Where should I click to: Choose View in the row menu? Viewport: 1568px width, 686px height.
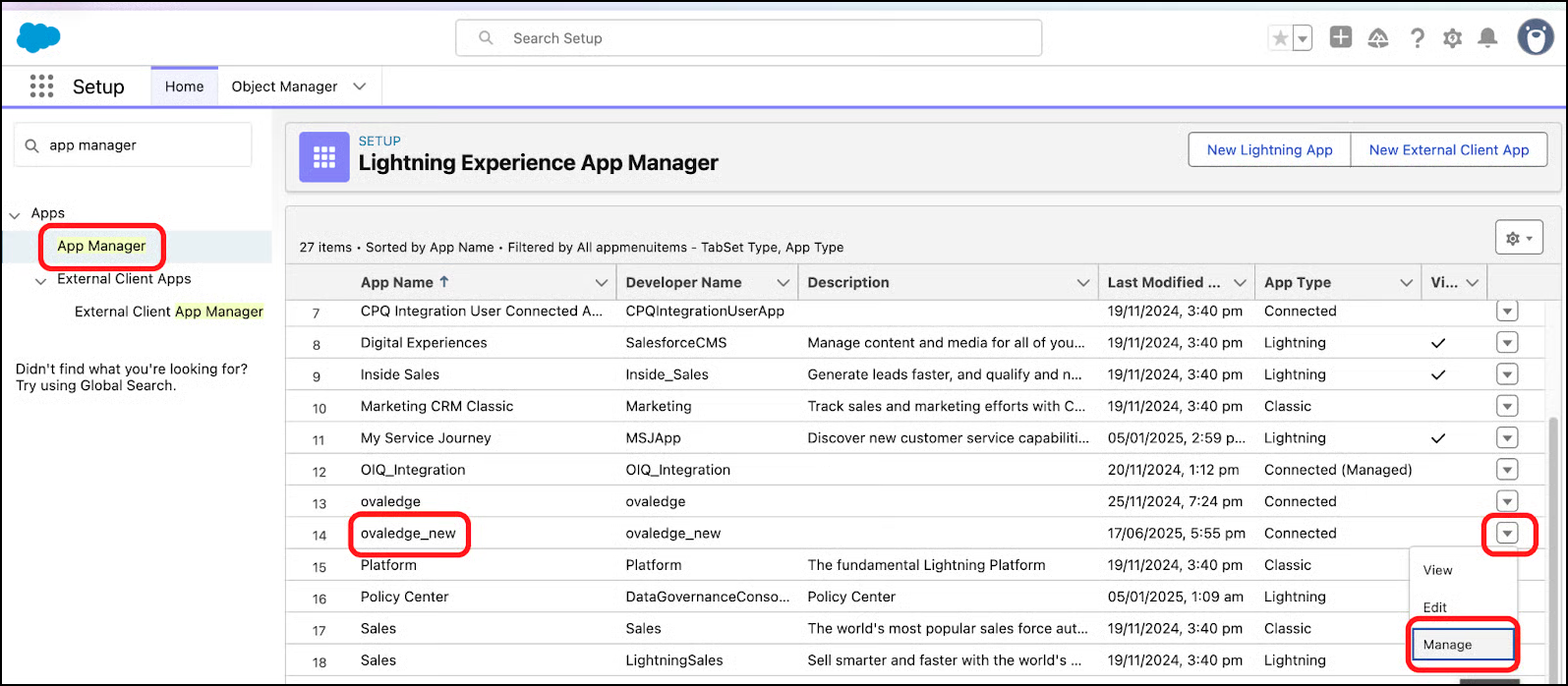point(1437,570)
